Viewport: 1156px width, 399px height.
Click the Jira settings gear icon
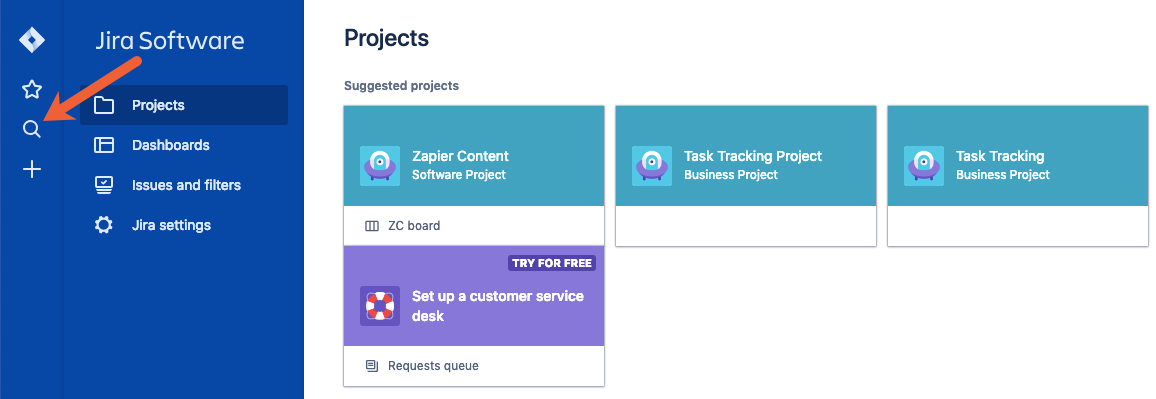104,225
